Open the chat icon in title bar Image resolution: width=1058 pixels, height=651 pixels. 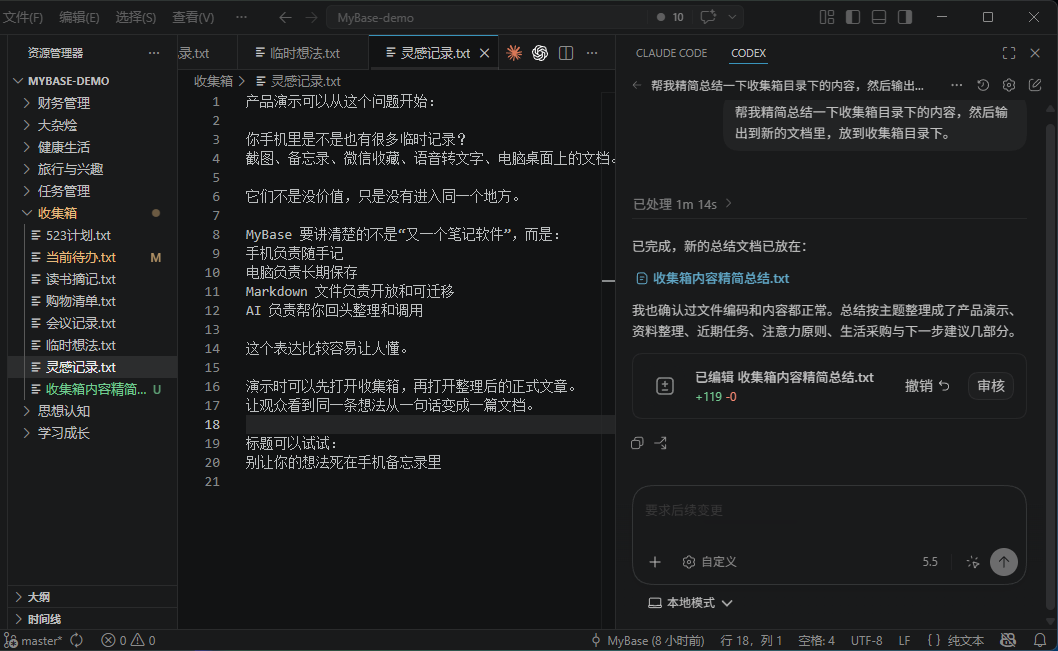click(x=708, y=17)
